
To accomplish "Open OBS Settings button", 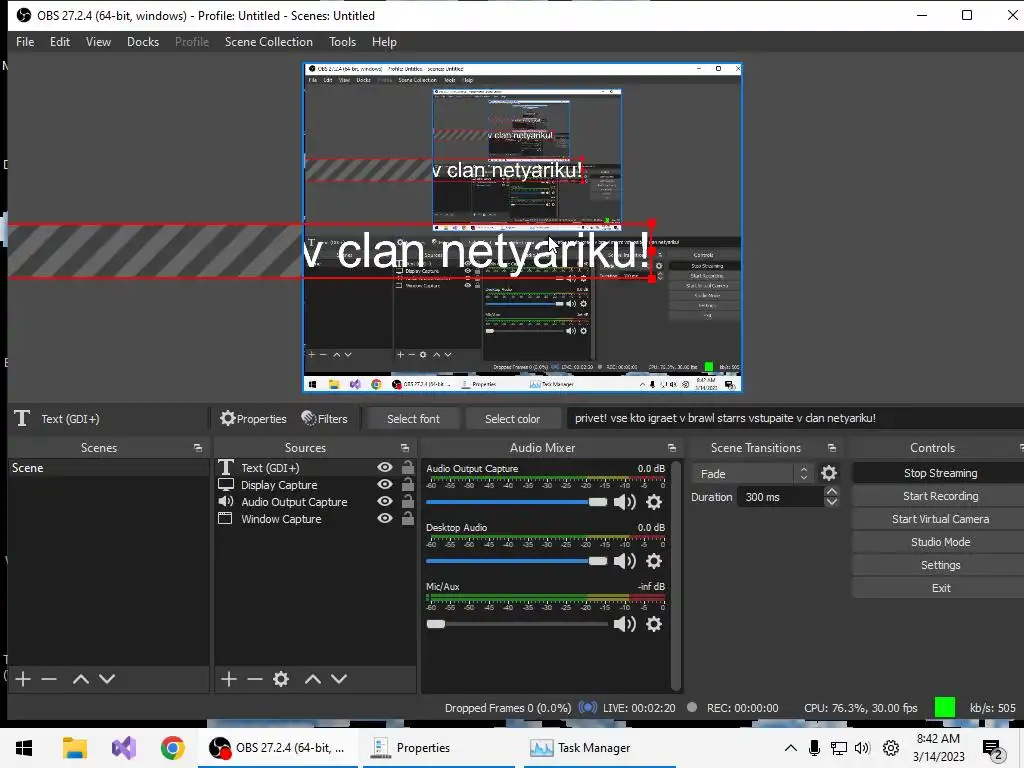I will tap(940, 565).
